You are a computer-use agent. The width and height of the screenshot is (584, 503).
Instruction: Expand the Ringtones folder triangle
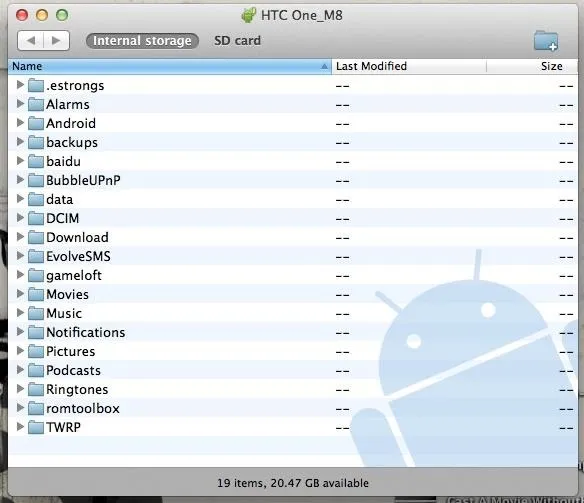pyautogui.click(x=20, y=389)
